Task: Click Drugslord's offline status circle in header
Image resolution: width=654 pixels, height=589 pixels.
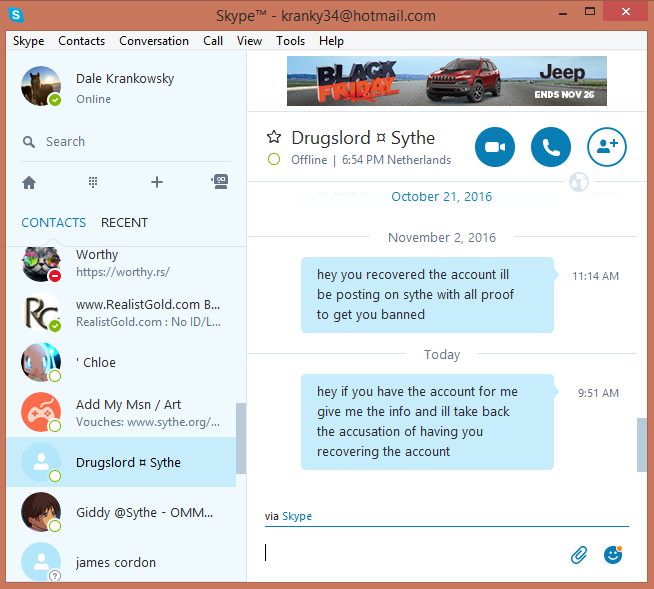Action: 274,159
